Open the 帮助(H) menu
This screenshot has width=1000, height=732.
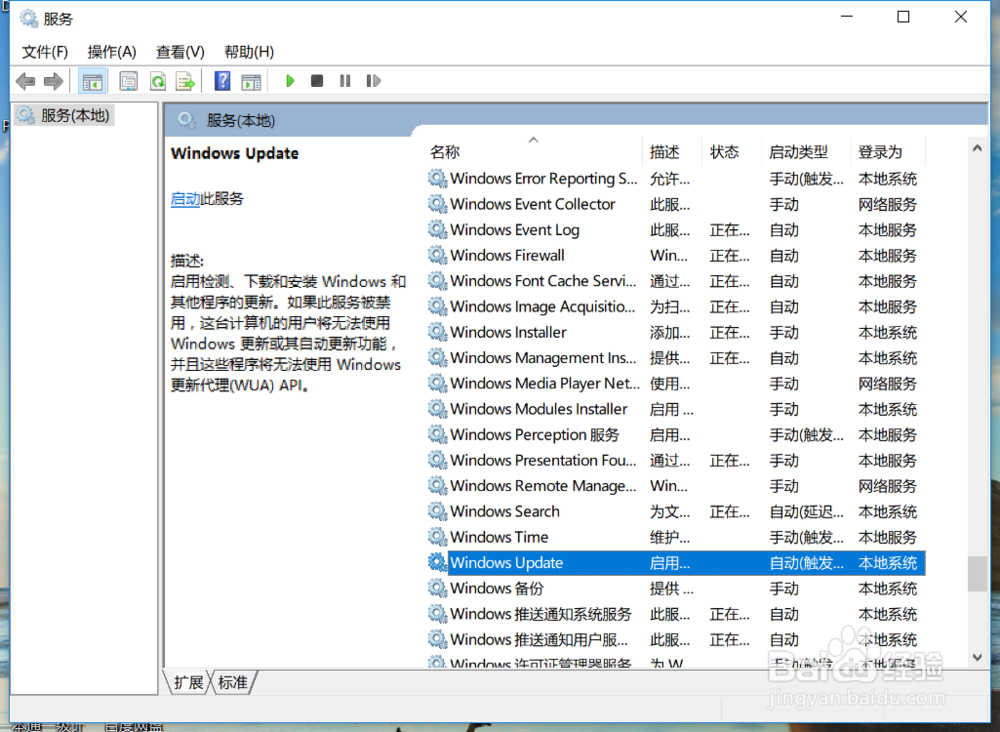click(x=249, y=52)
